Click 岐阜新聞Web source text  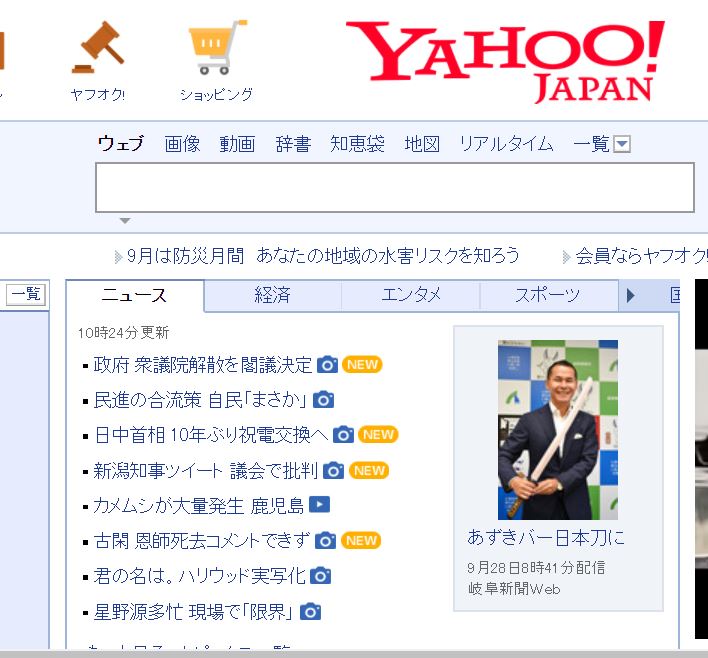pos(514,589)
